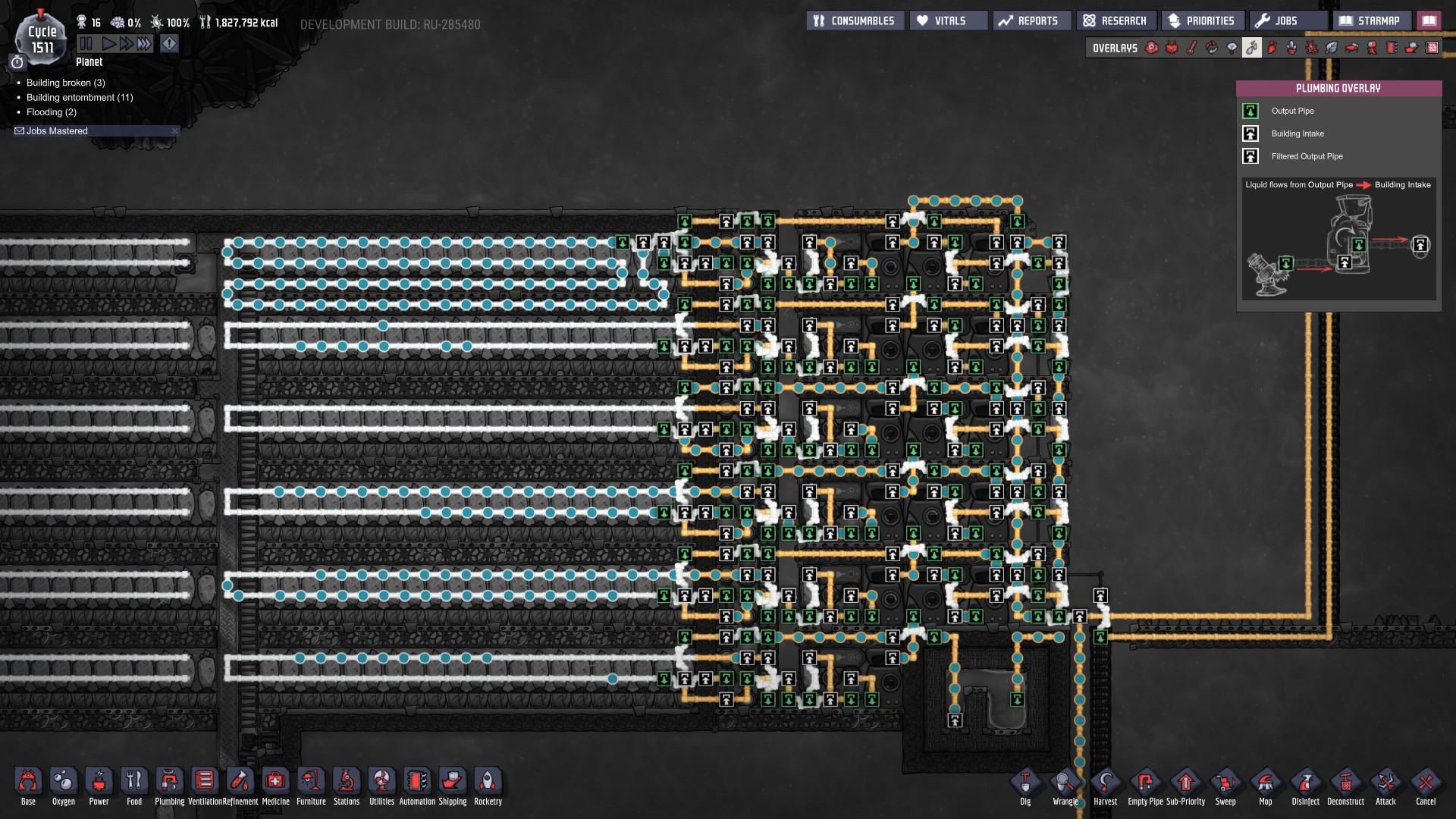Select the Mop tool
Viewport: 1456px width, 819px height.
pos(1265,783)
